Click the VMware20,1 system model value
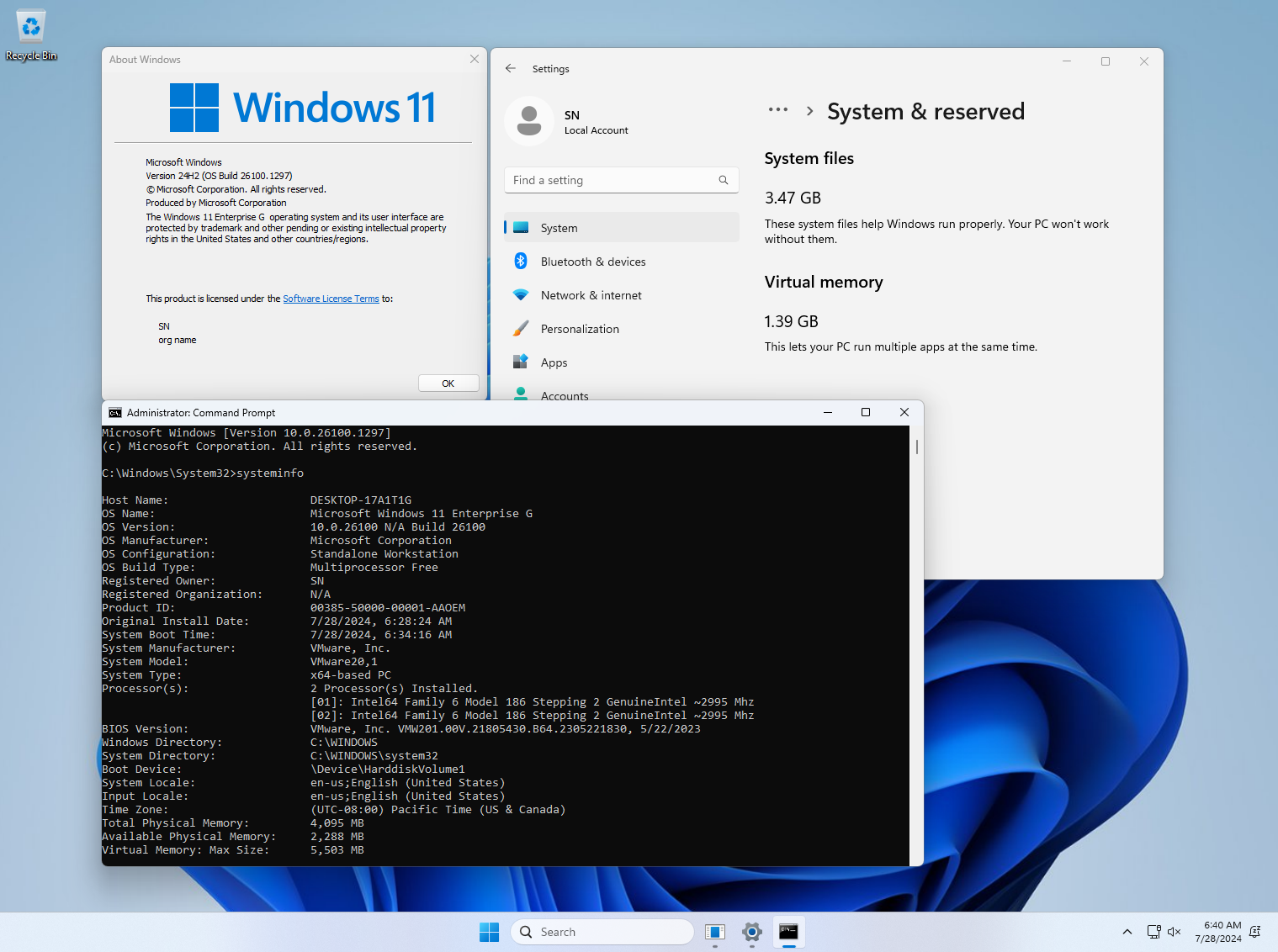The image size is (1278, 952). [x=344, y=662]
